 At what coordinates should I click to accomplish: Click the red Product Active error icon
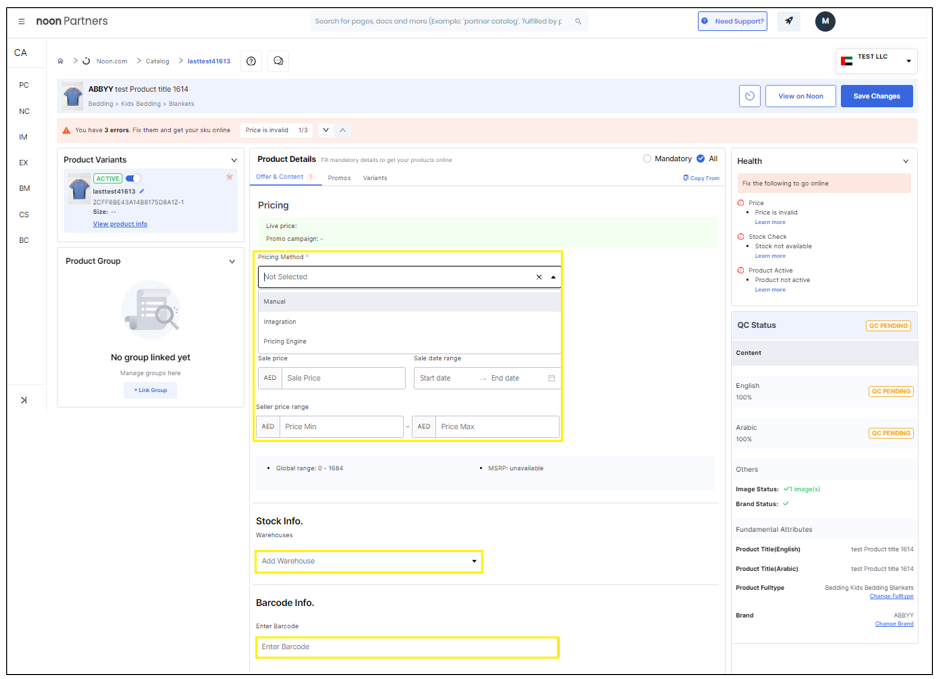(x=741, y=270)
